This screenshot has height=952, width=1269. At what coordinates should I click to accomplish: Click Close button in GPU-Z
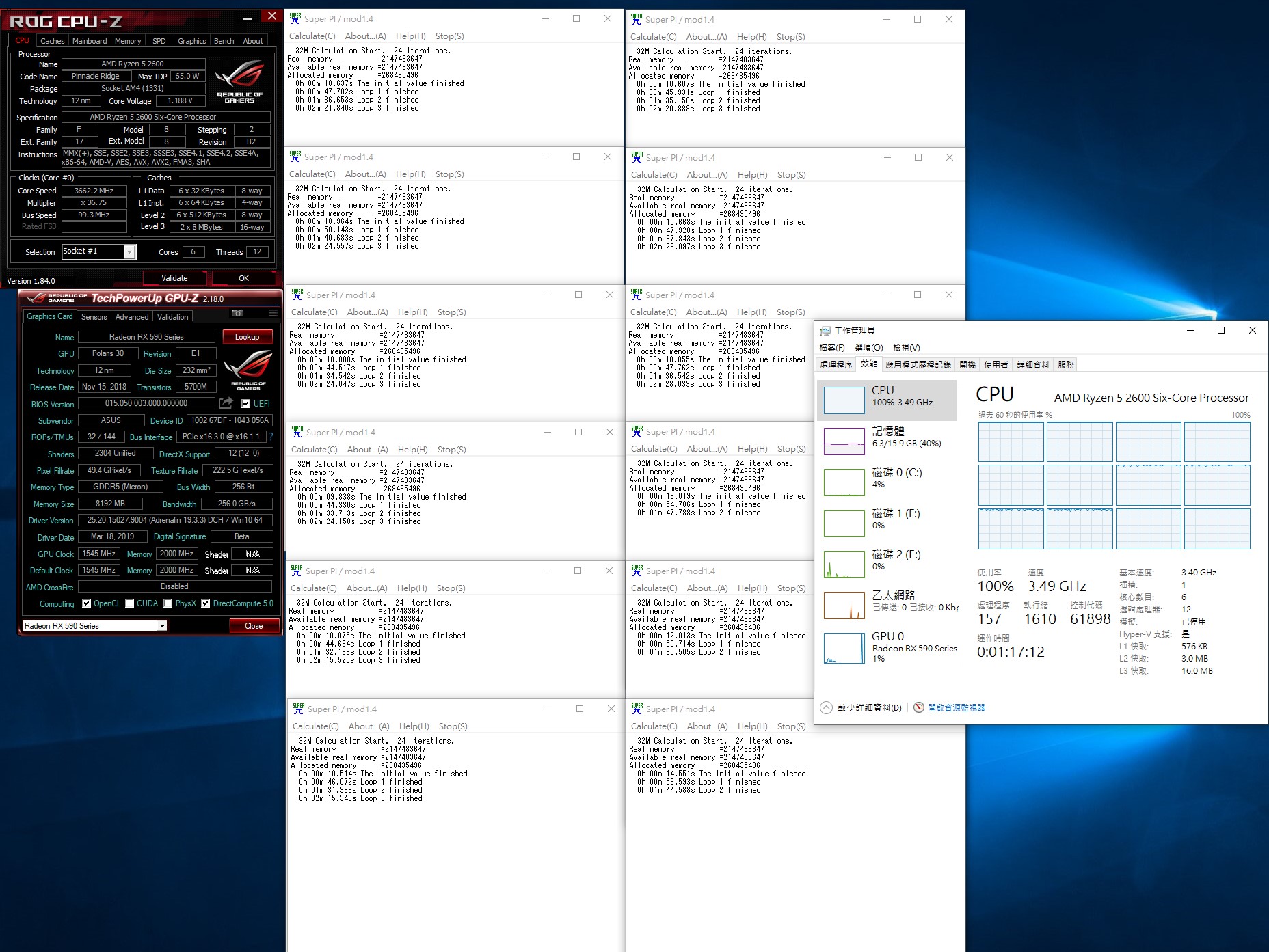pos(254,626)
